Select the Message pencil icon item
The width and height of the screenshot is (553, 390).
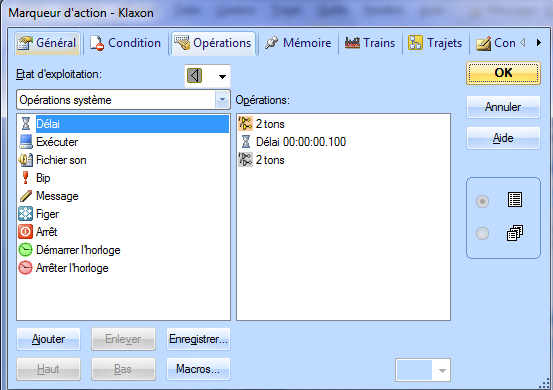[x=26, y=196]
